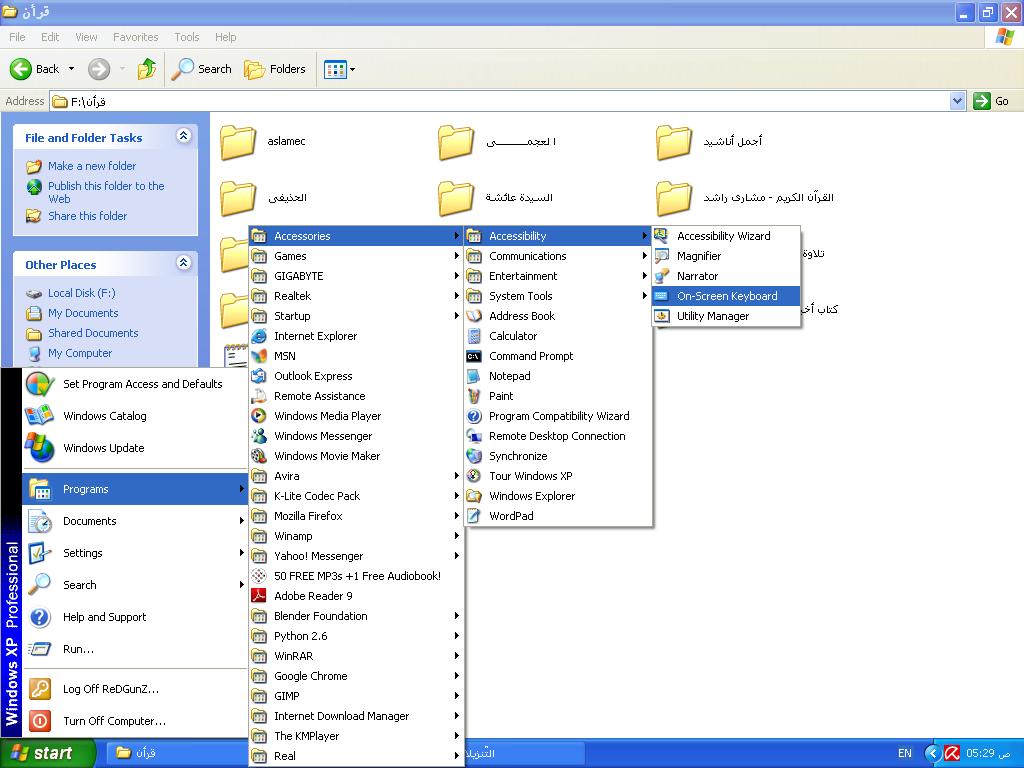Expand the Entertainment submenu

tap(558, 276)
